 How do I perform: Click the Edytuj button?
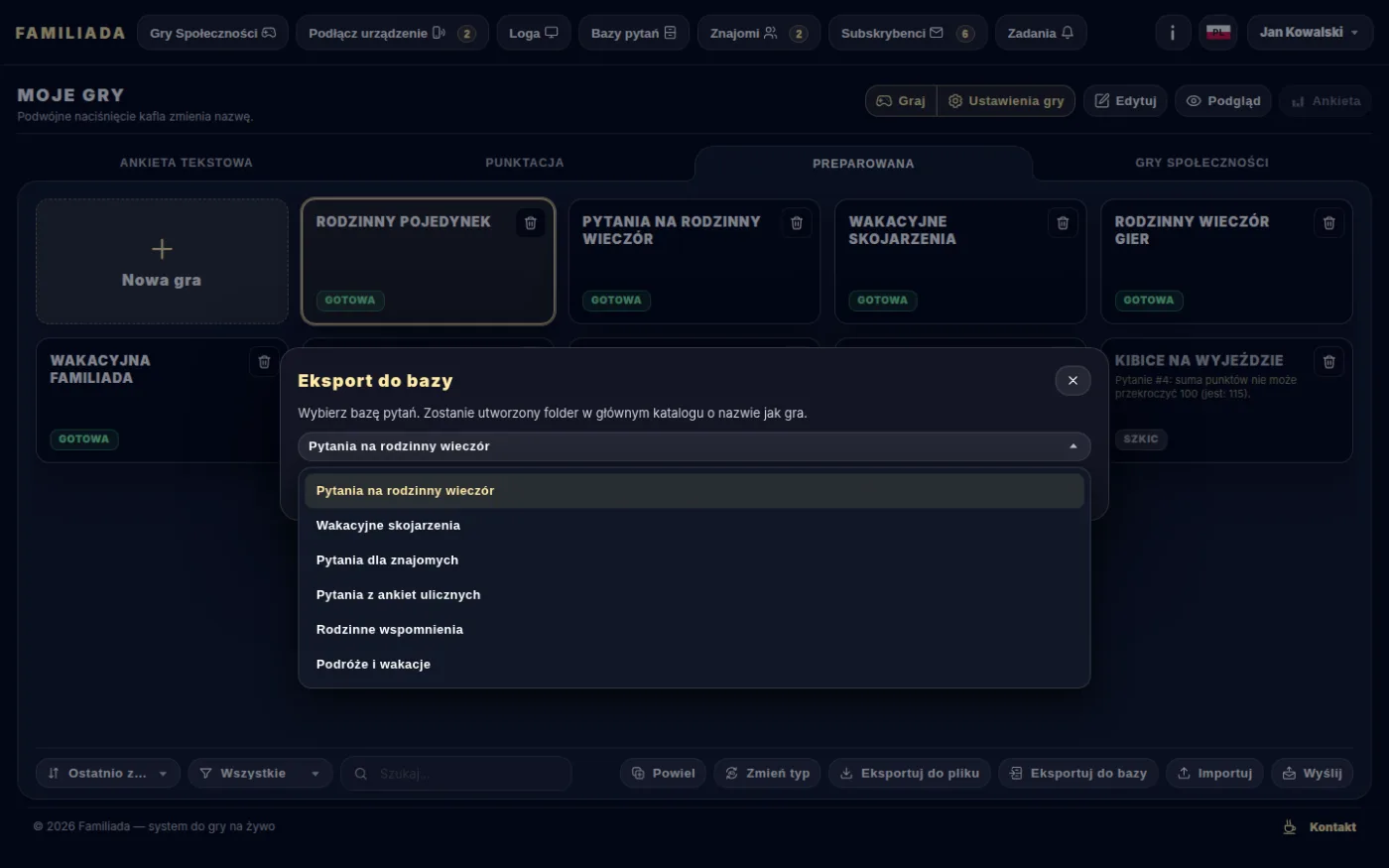pos(1126,101)
